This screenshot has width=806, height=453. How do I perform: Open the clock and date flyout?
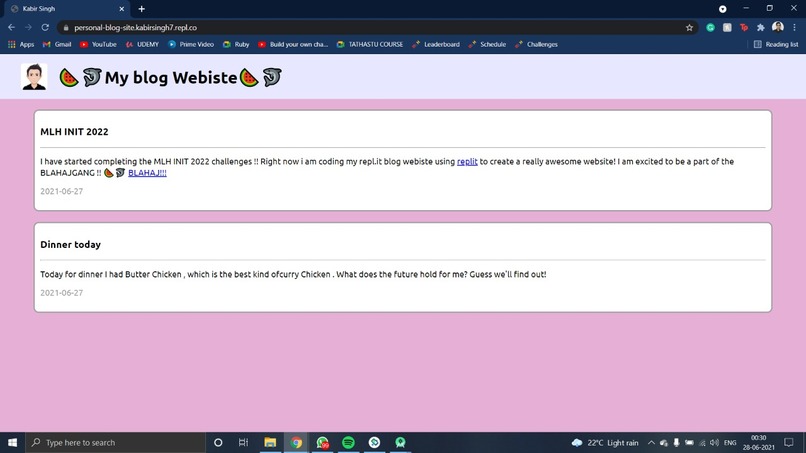click(x=759, y=443)
